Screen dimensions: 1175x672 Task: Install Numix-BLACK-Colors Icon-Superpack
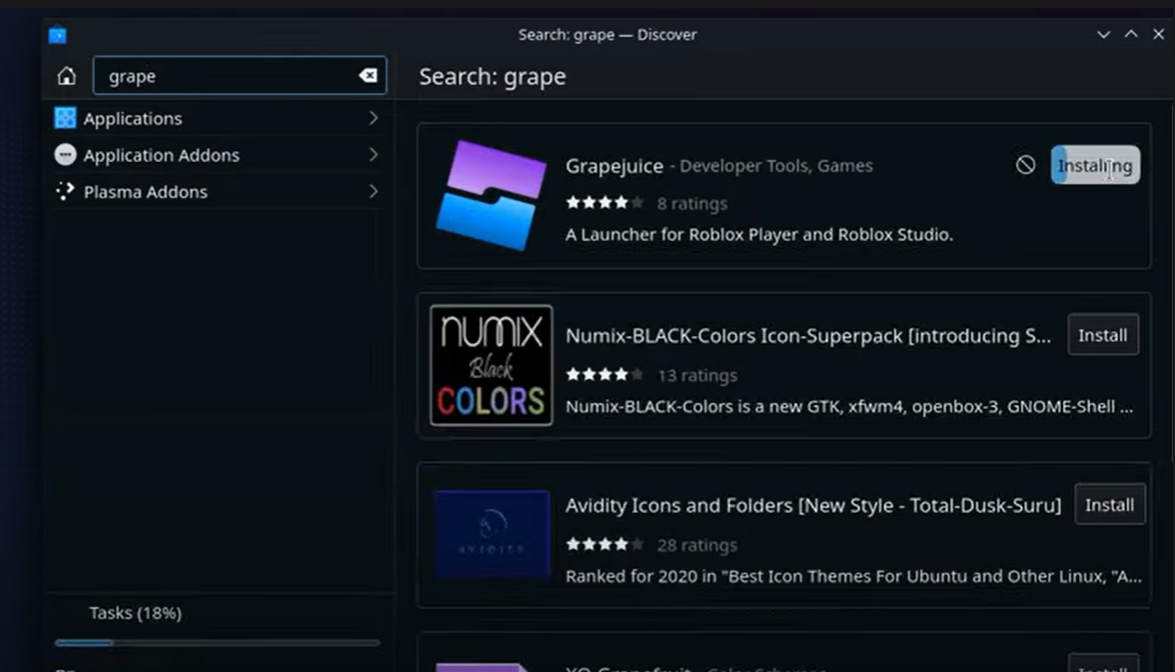[1103, 335]
